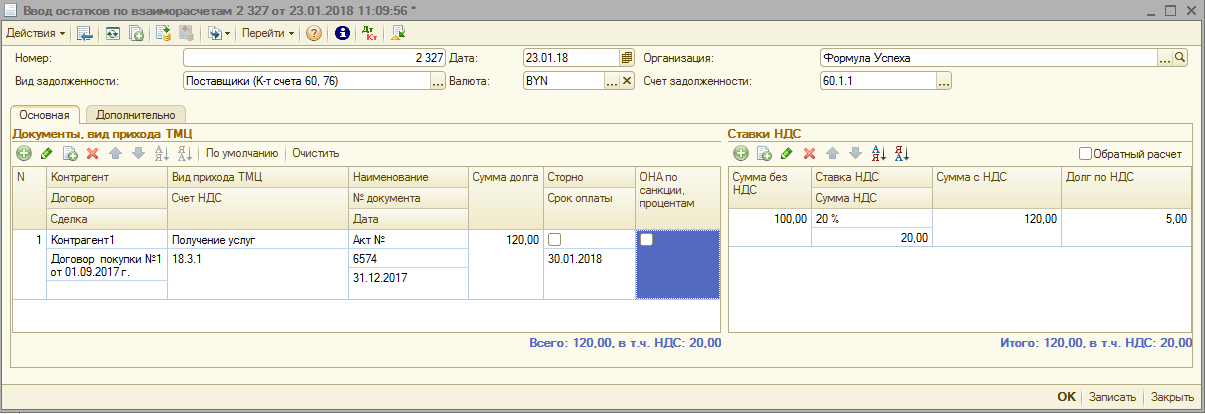
Task: Enable the Обратный расчет checkbox
Action: pyautogui.click(x=1085, y=154)
